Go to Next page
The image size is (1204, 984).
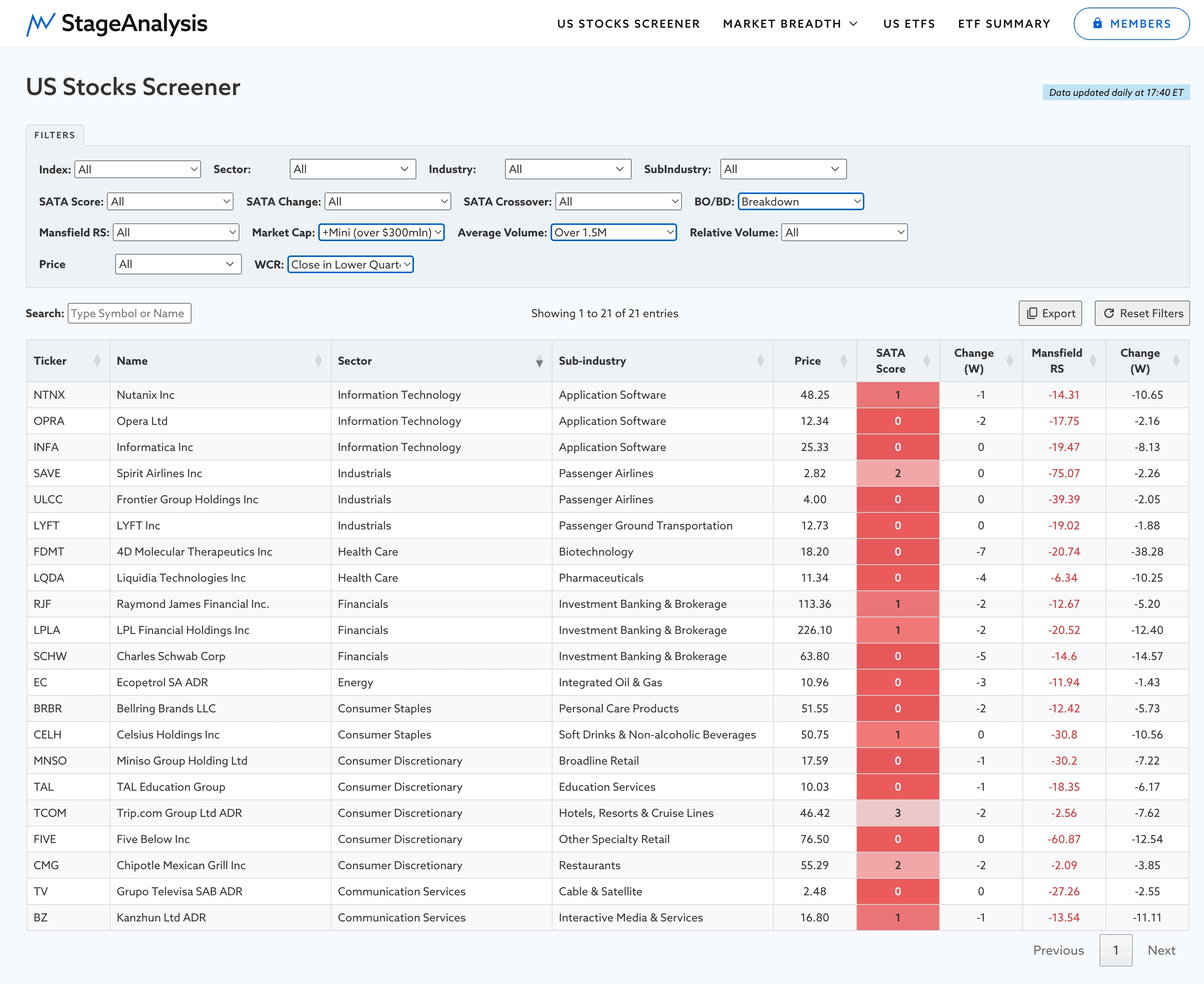coord(1162,950)
